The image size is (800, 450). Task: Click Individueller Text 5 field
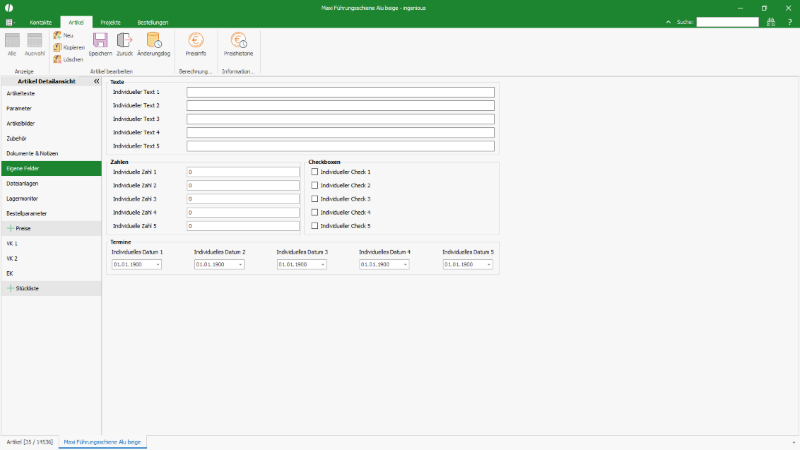pyautogui.click(x=340, y=146)
